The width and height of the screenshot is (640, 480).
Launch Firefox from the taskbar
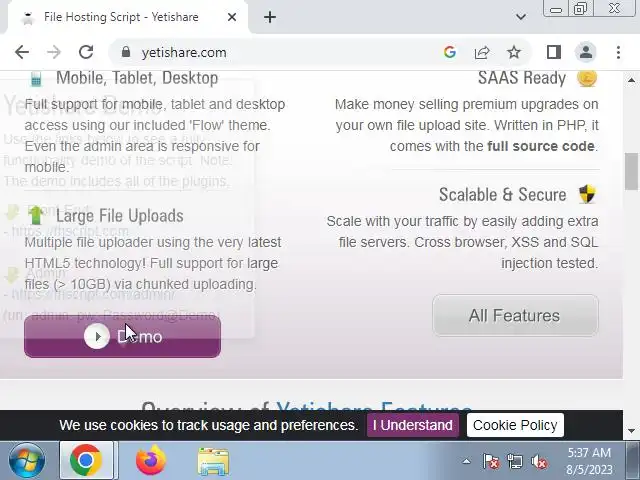click(x=151, y=460)
